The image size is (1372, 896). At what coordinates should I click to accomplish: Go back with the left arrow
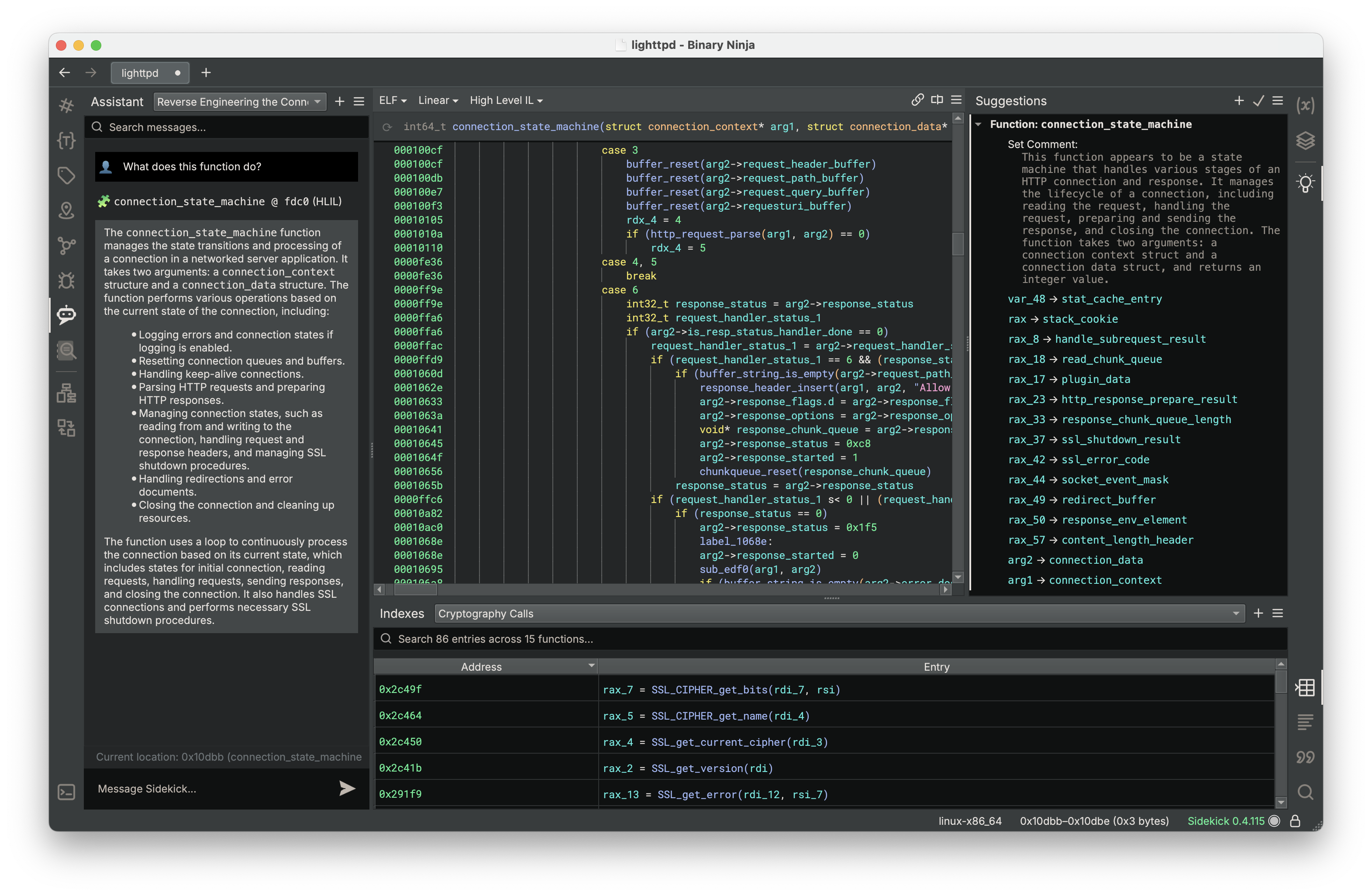[x=65, y=73]
